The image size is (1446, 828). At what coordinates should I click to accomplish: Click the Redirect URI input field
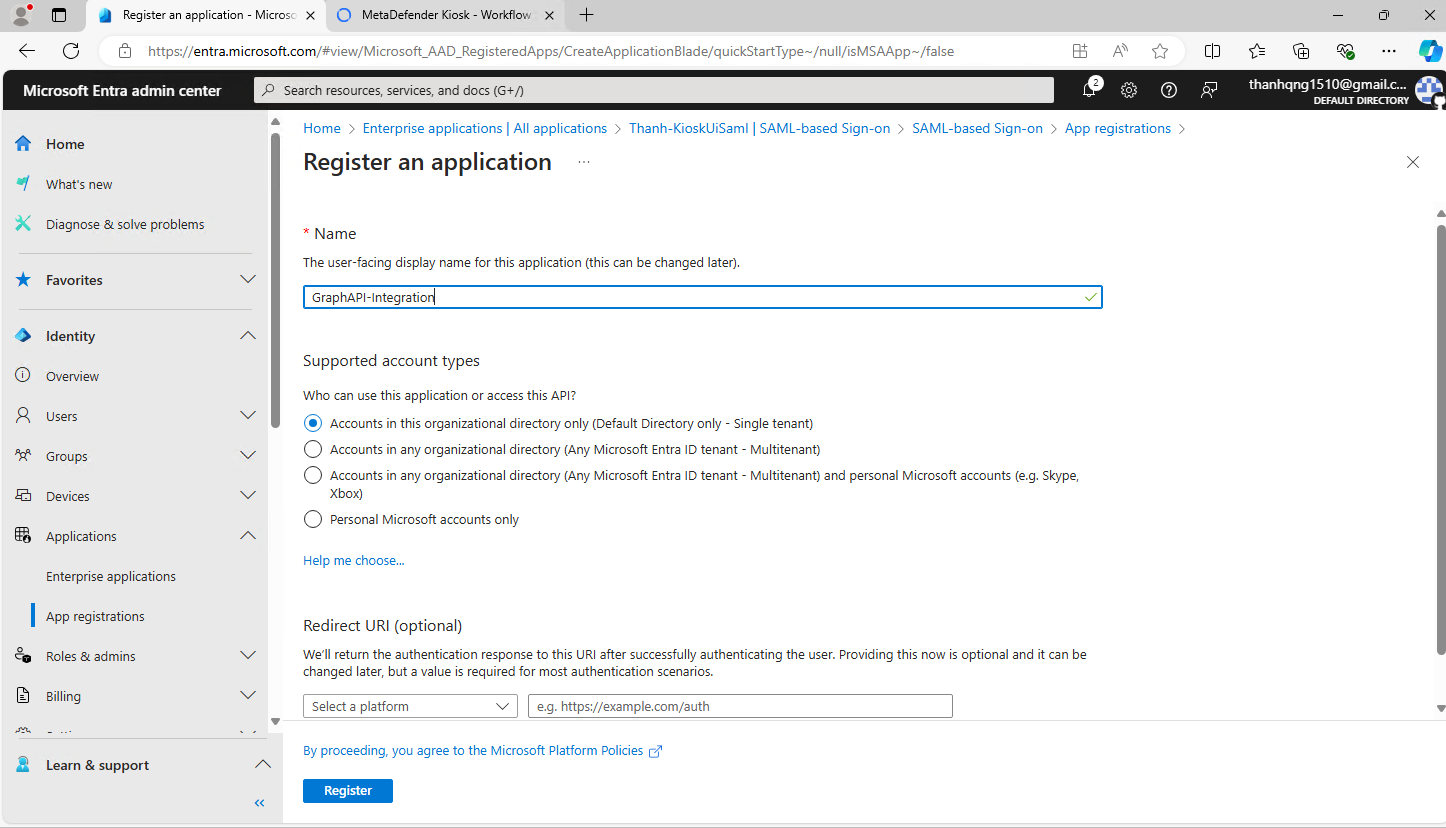pos(740,706)
